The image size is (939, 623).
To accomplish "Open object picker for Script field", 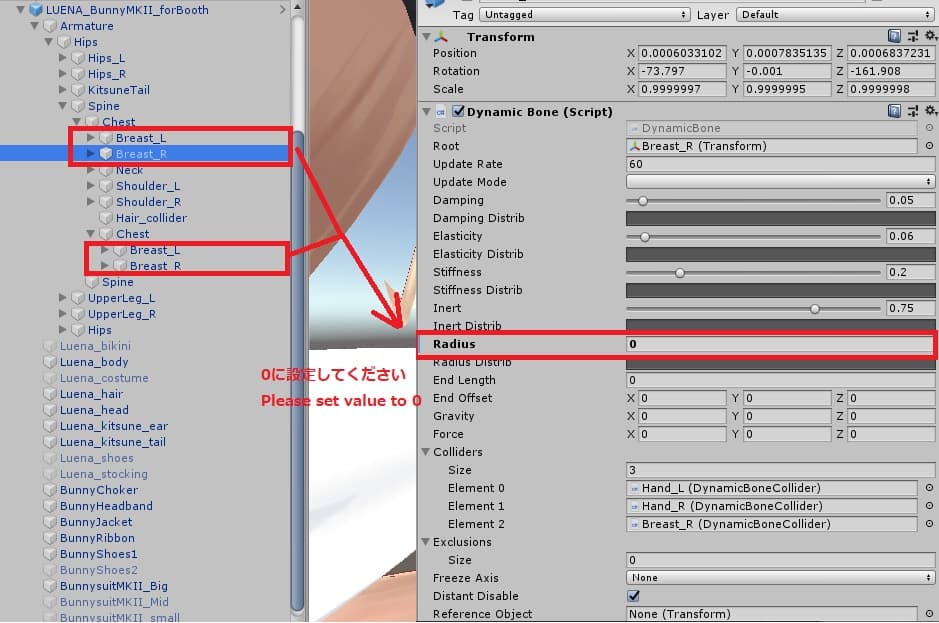I will [x=929, y=128].
